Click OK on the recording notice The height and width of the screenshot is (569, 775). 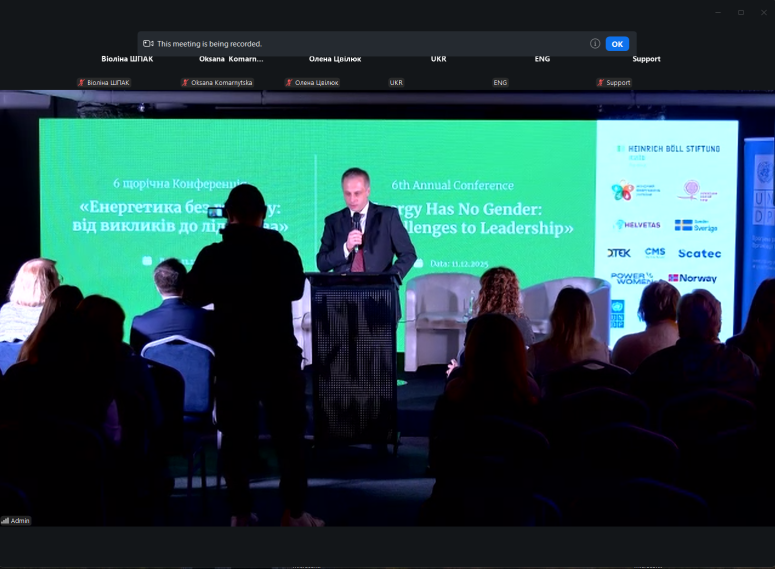pyautogui.click(x=617, y=44)
